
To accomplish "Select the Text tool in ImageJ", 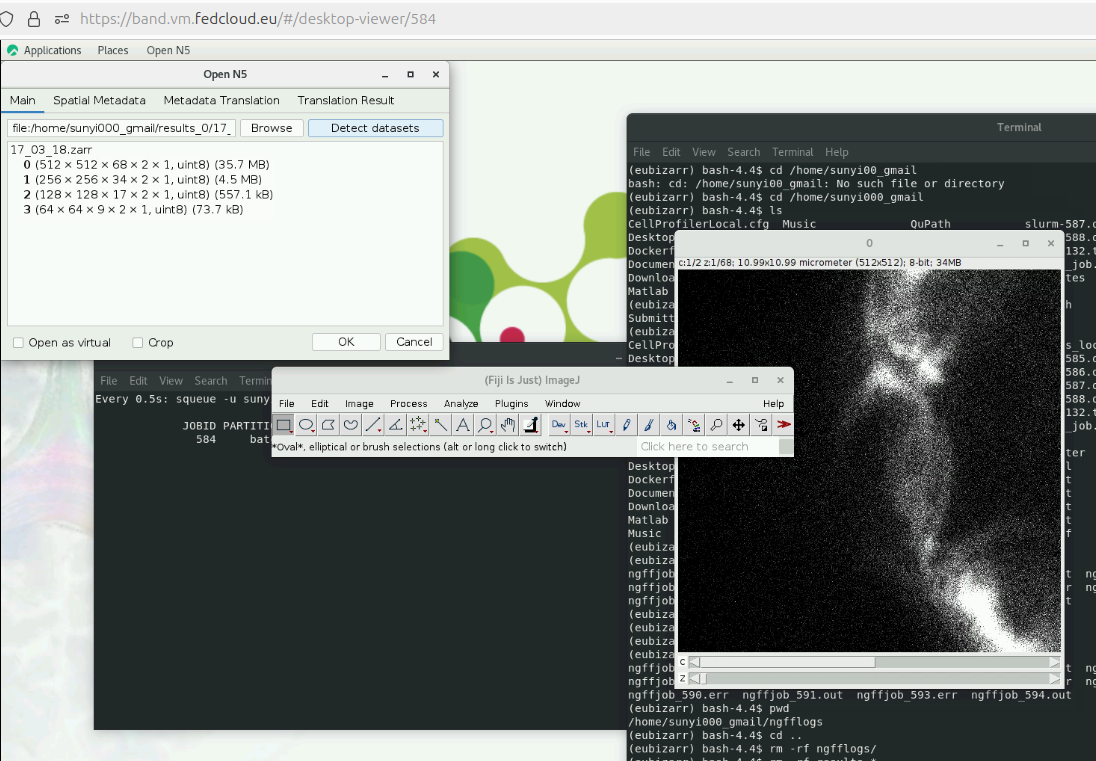I will coord(463,425).
